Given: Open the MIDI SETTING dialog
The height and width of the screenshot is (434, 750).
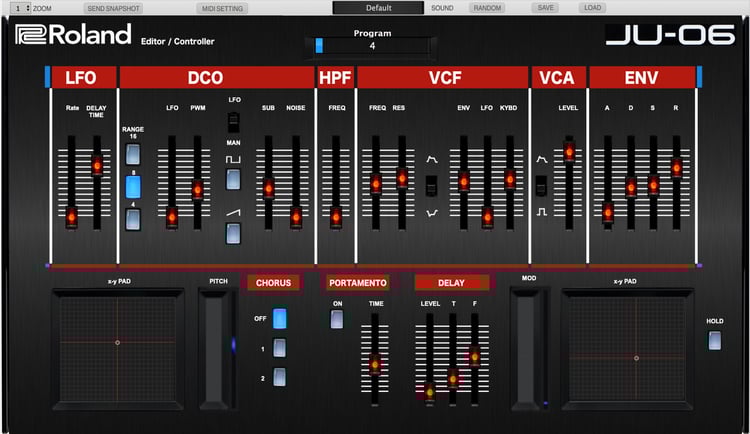Looking at the screenshot, I should (x=222, y=8).
